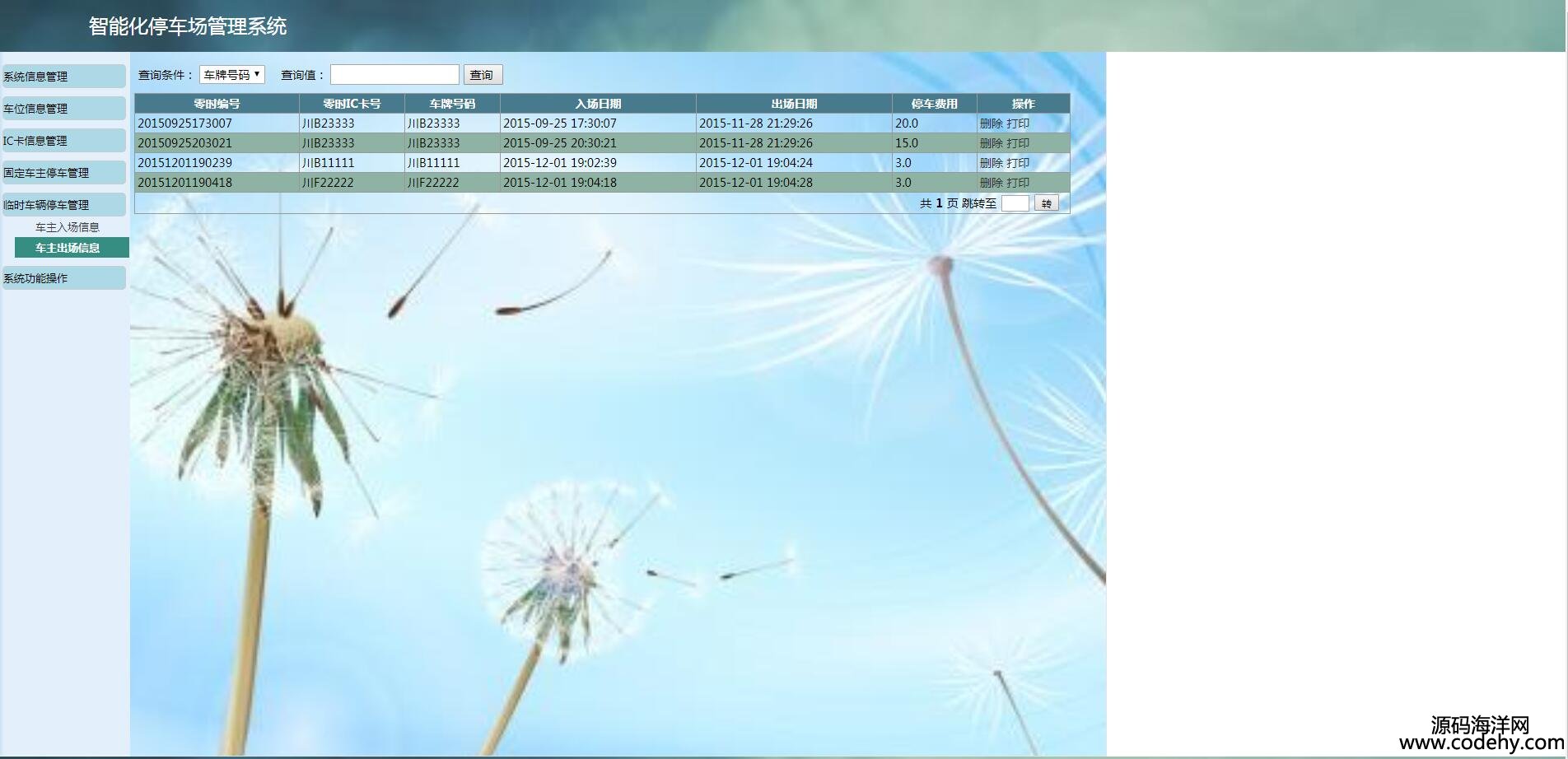Click the 跳转至 page number input box

pos(1015,203)
